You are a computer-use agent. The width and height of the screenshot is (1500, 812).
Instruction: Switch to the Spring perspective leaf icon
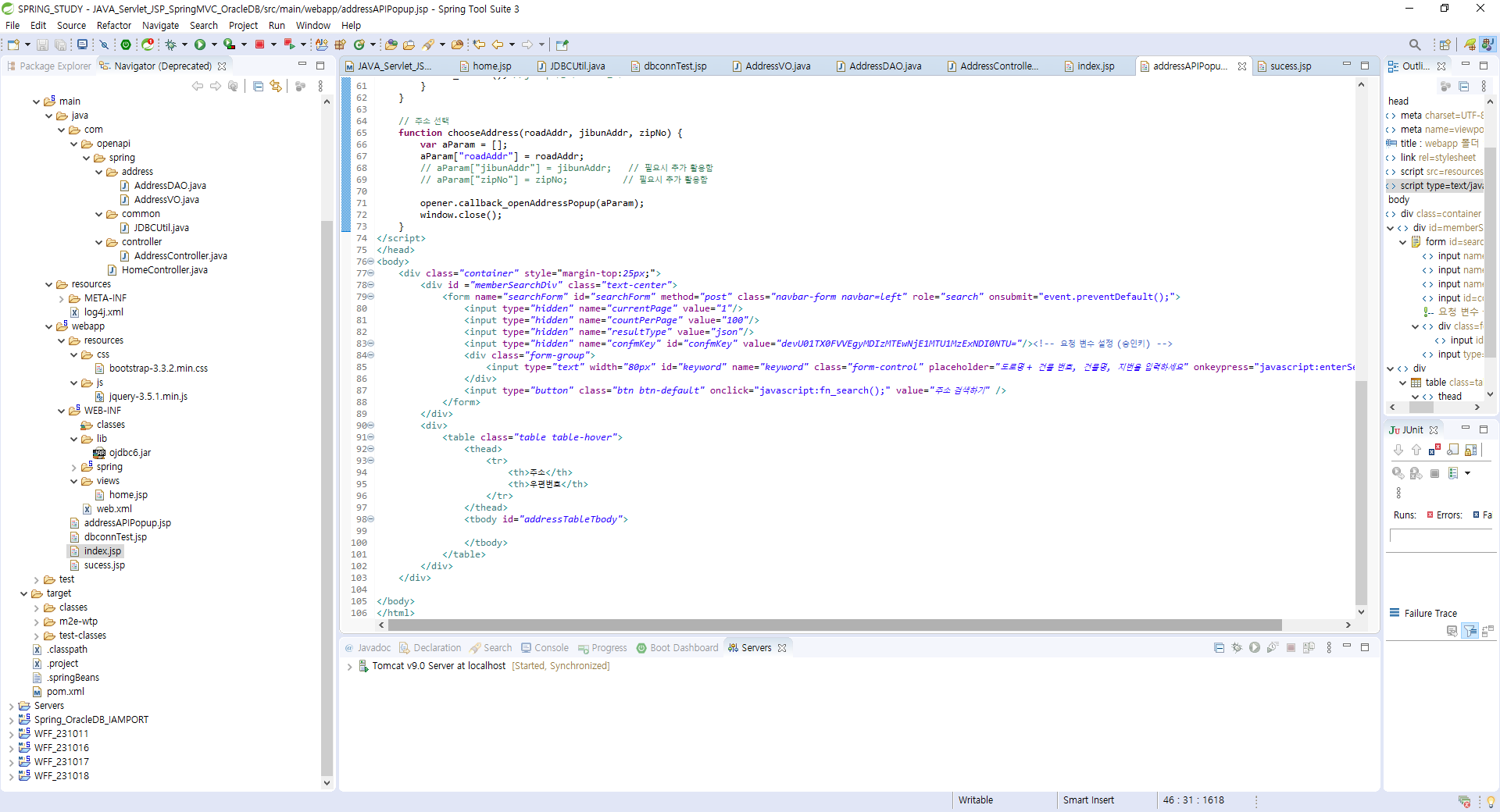pos(1470,45)
